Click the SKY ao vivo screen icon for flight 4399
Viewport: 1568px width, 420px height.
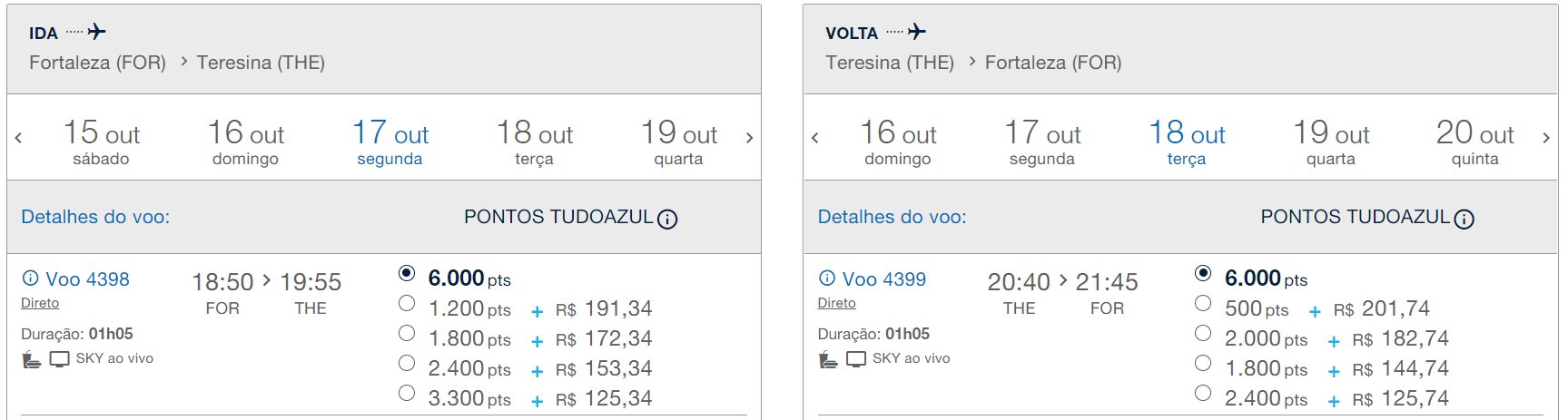pyautogui.click(x=856, y=359)
